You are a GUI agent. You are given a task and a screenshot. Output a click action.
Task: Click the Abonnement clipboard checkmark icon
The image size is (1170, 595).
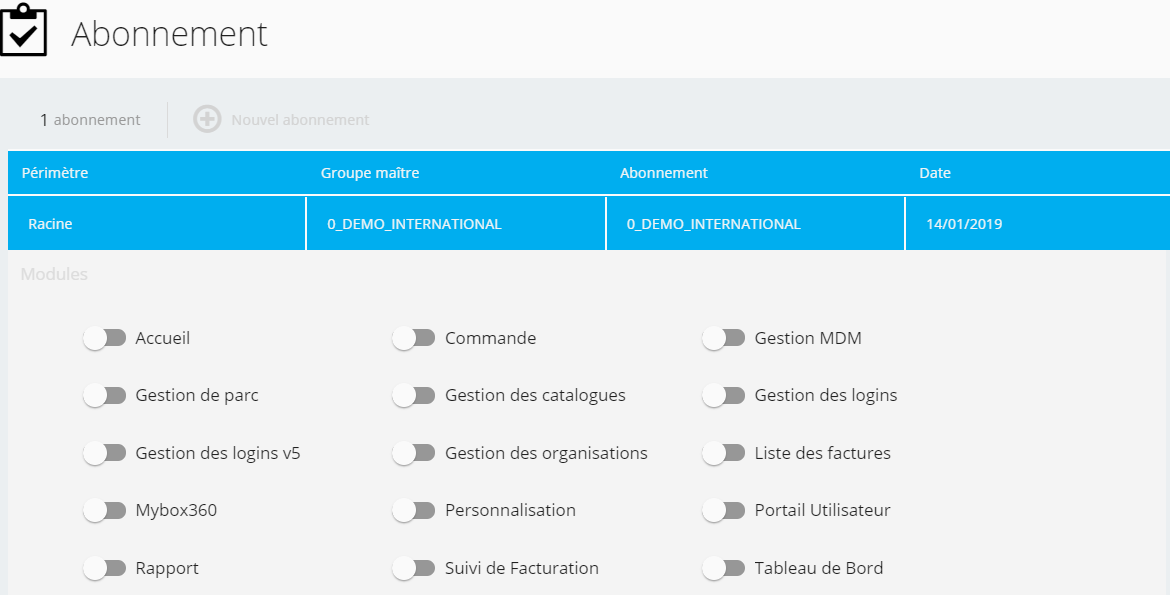point(23,30)
